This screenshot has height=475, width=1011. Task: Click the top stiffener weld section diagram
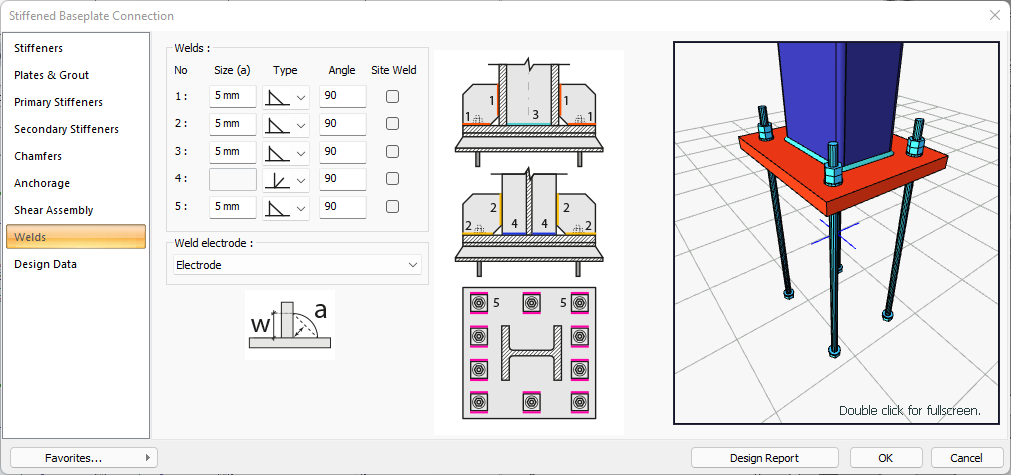pos(530,106)
